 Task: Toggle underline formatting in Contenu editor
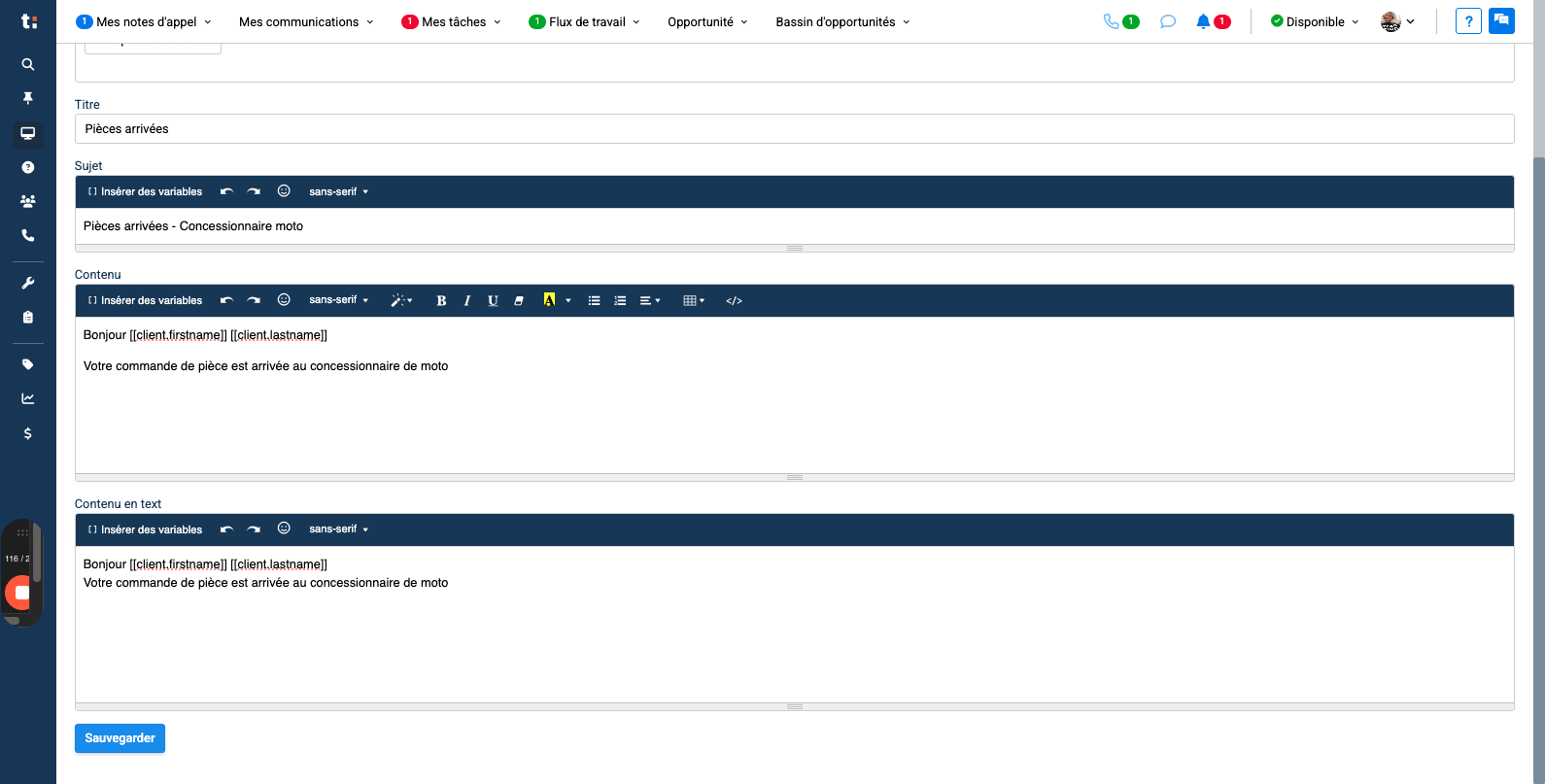[493, 301]
